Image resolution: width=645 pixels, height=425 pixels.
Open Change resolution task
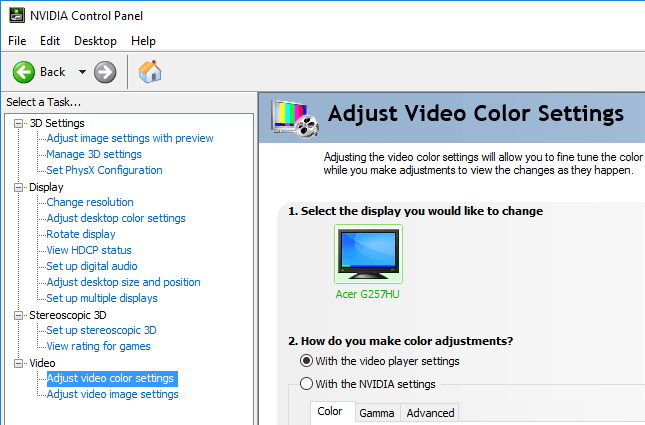pos(90,202)
